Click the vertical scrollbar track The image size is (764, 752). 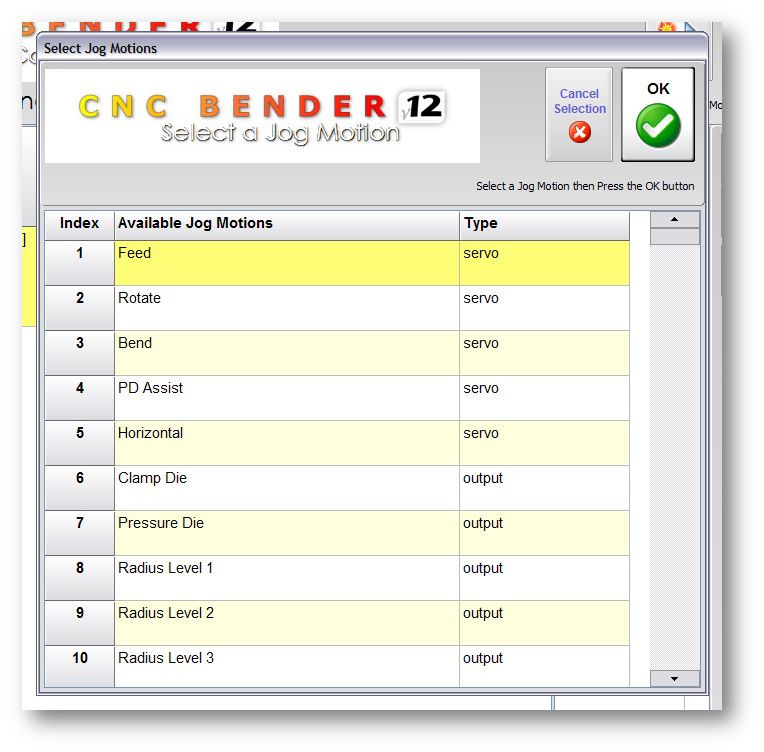674,450
